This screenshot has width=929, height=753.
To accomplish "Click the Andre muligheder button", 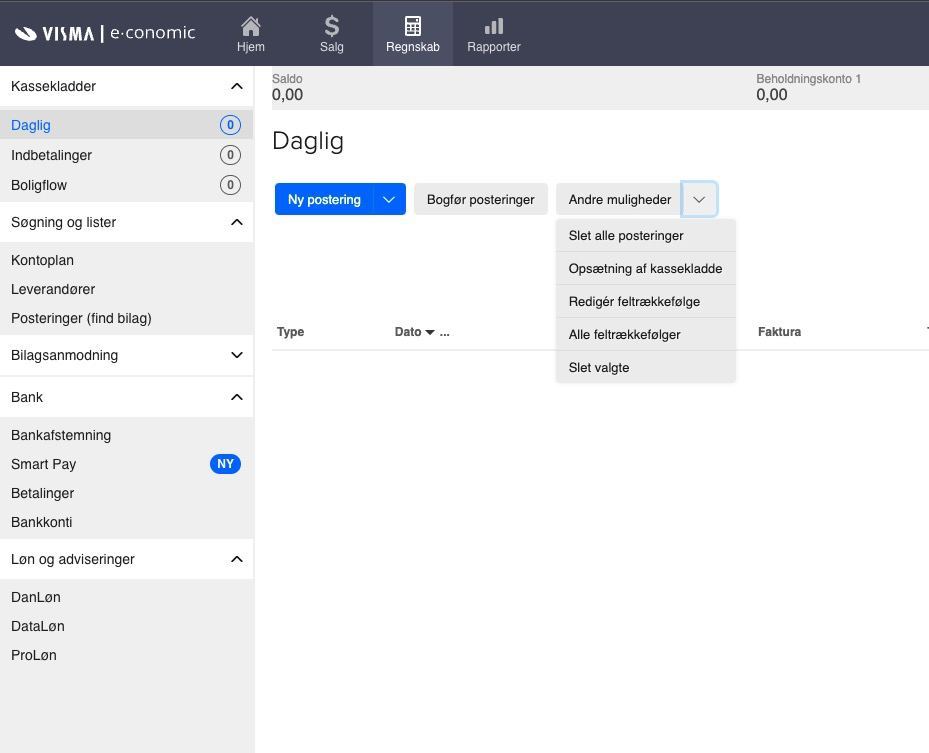I will 620,199.
